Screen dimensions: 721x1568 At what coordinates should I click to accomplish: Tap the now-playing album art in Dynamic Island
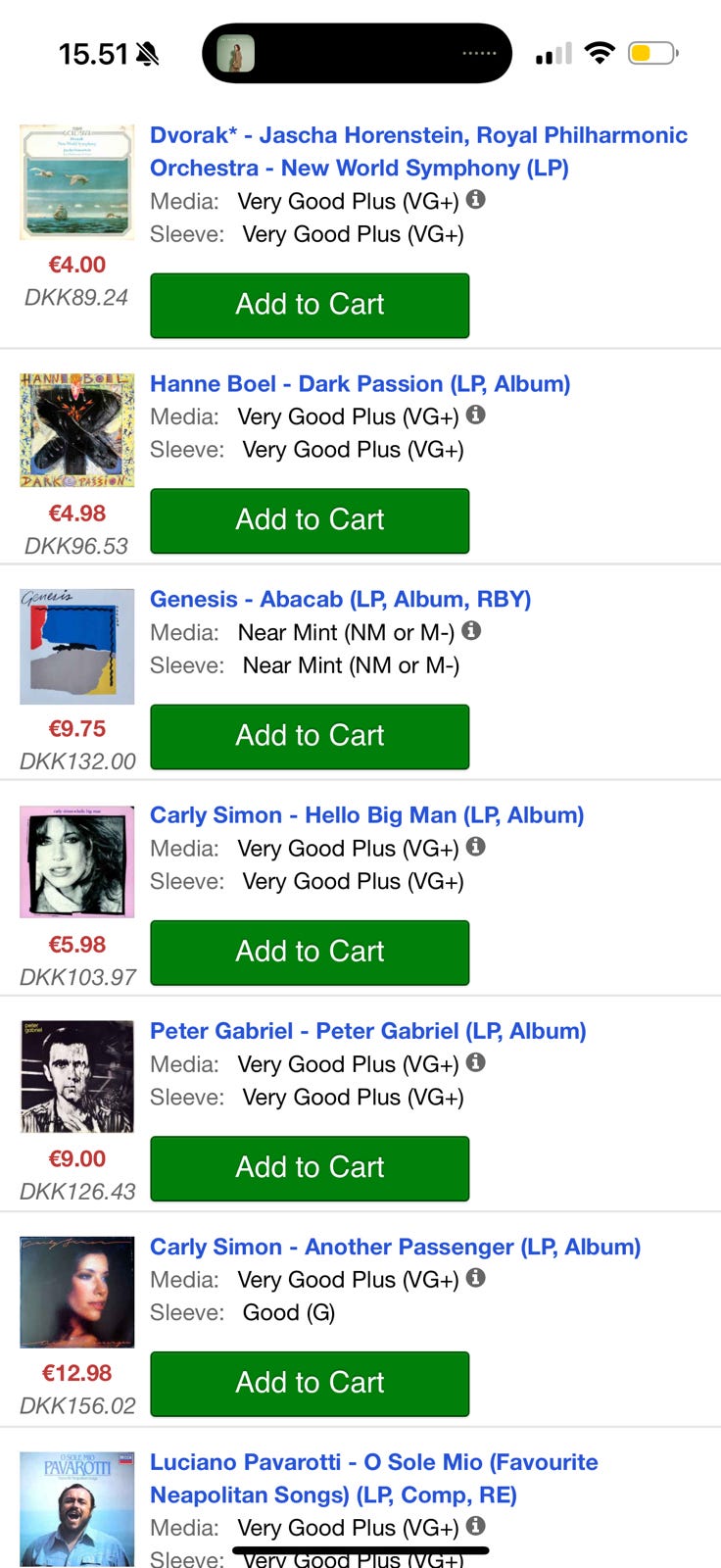(235, 53)
